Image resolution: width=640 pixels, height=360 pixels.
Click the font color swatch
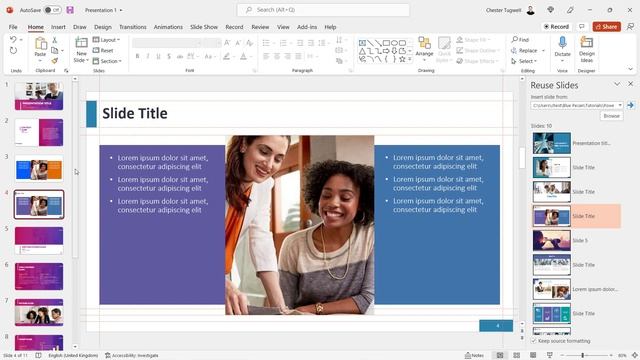coord(244,56)
